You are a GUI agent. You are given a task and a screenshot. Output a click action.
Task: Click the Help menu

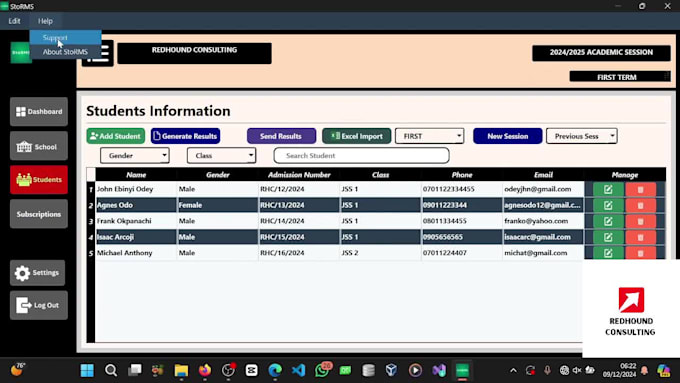(x=45, y=21)
